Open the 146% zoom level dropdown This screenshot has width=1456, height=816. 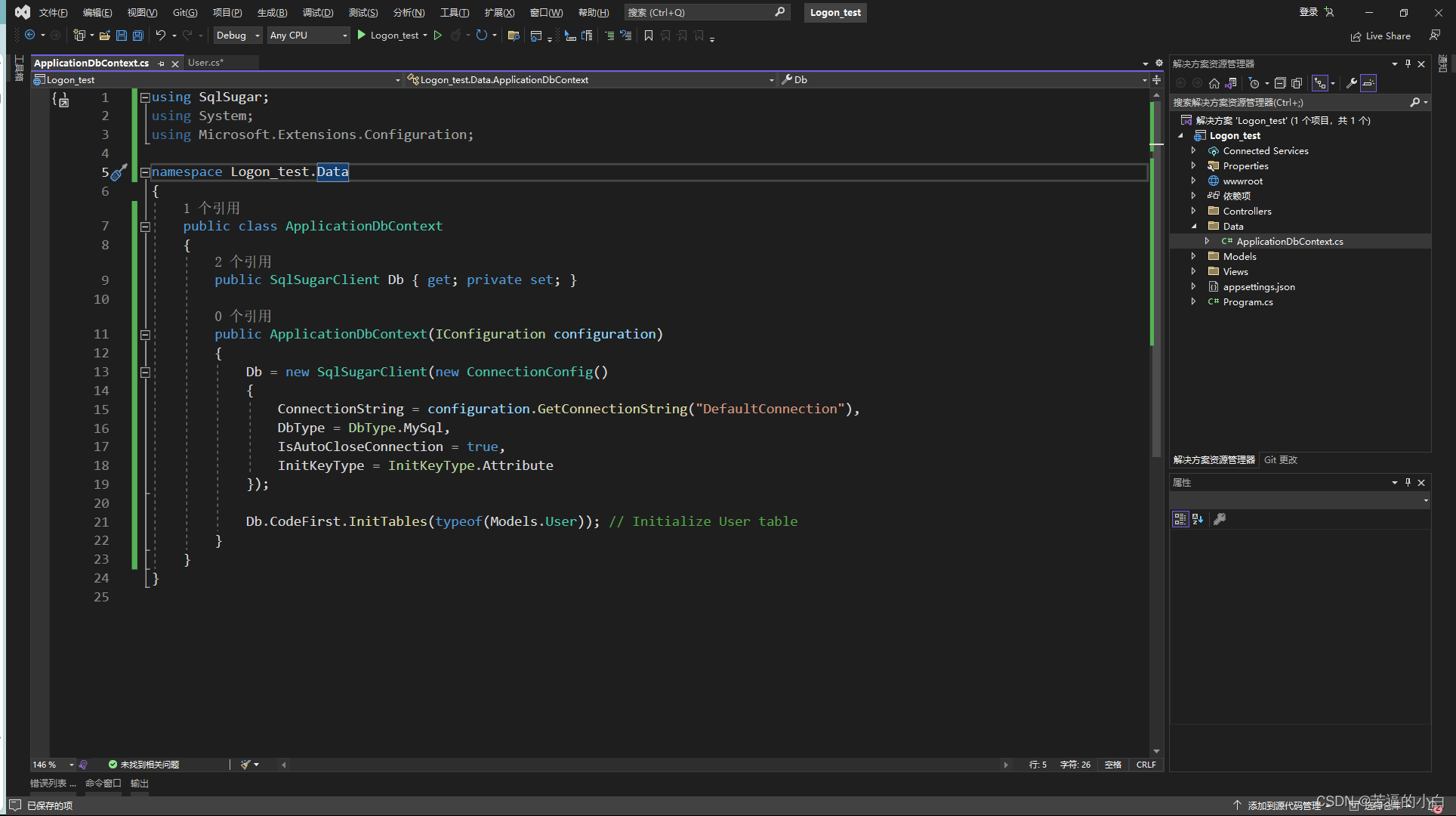pos(72,765)
